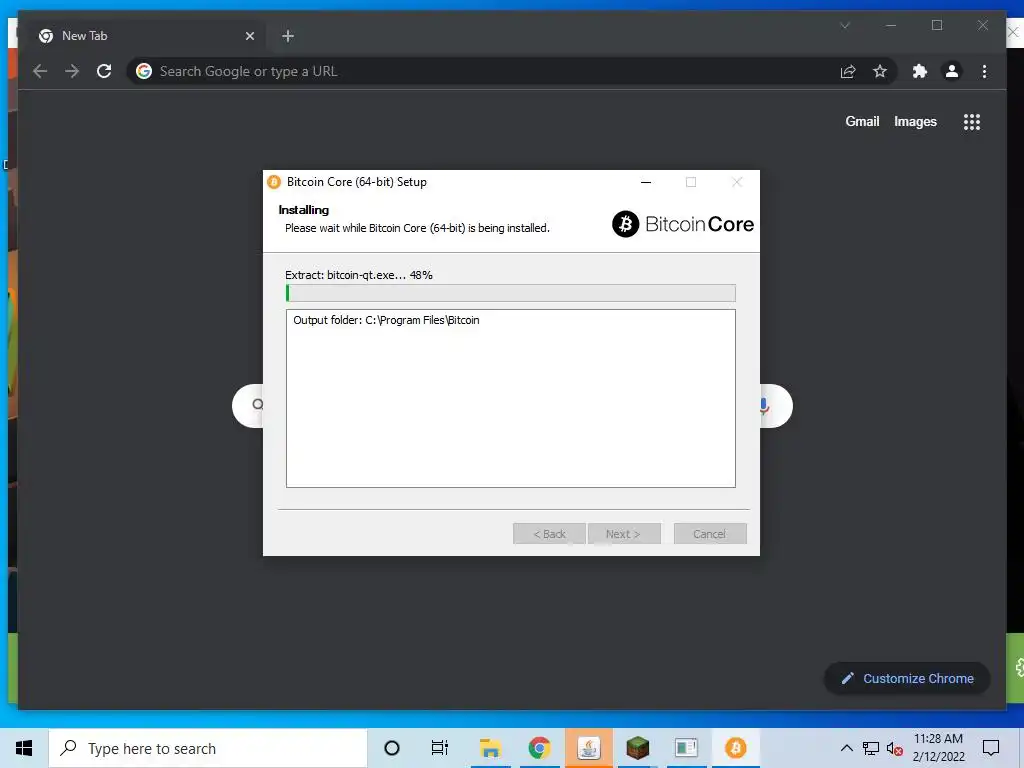The height and width of the screenshot is (768, 1024).
Task: Open the Bitcoin setup taskbar icon
Action: (735, 748)
